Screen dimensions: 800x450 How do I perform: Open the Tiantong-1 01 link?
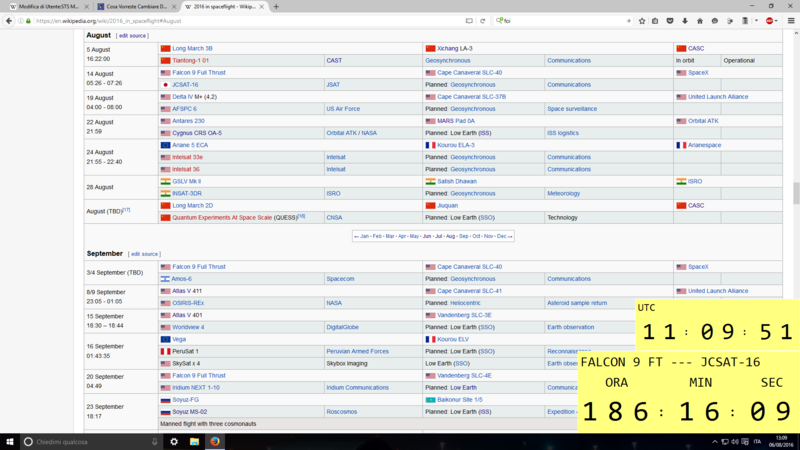pos(190,61)
